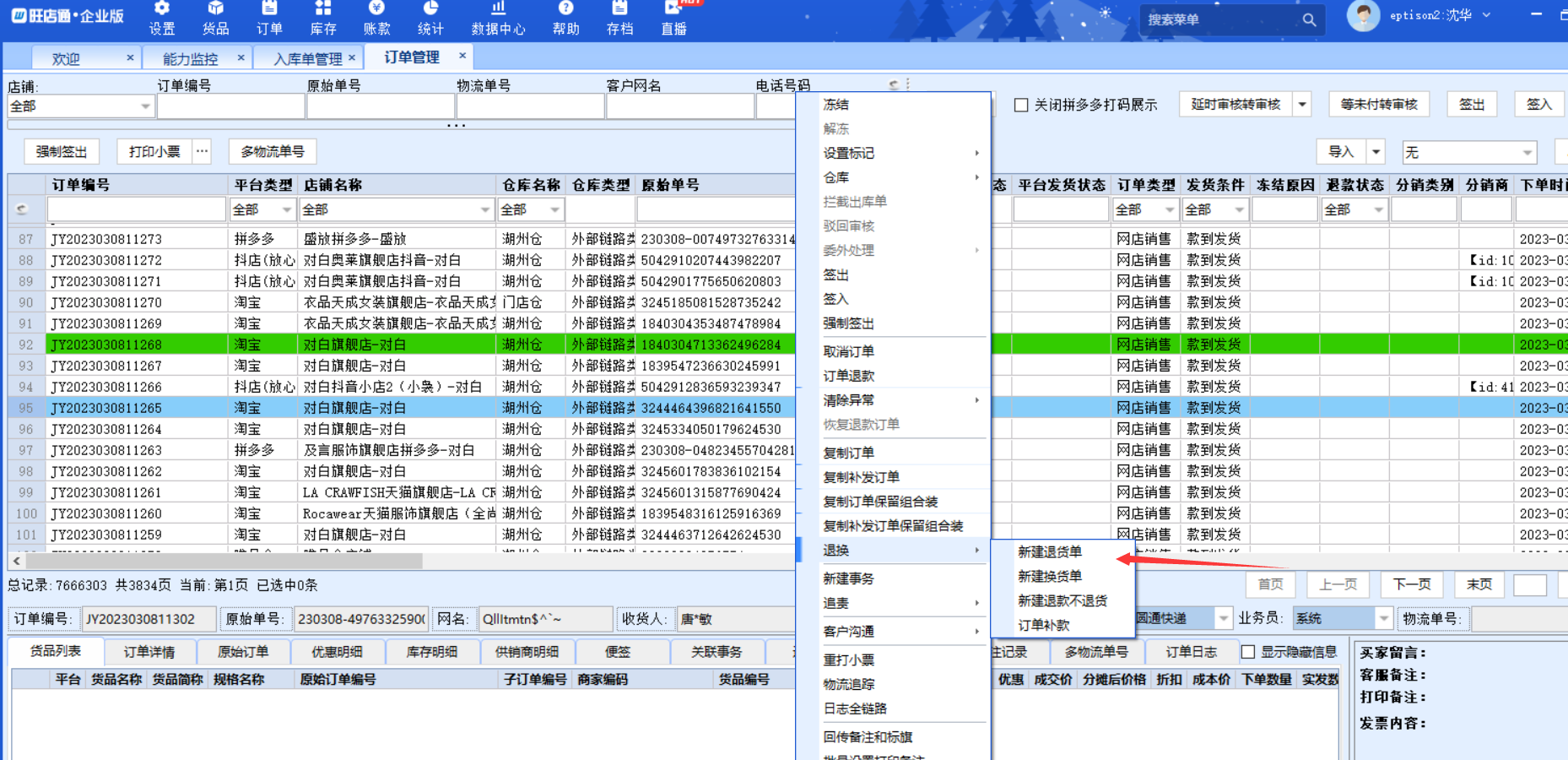This screenshot has height=760, width=1568.
Task: Click the 强制签出 button
Action: (62, 152)
